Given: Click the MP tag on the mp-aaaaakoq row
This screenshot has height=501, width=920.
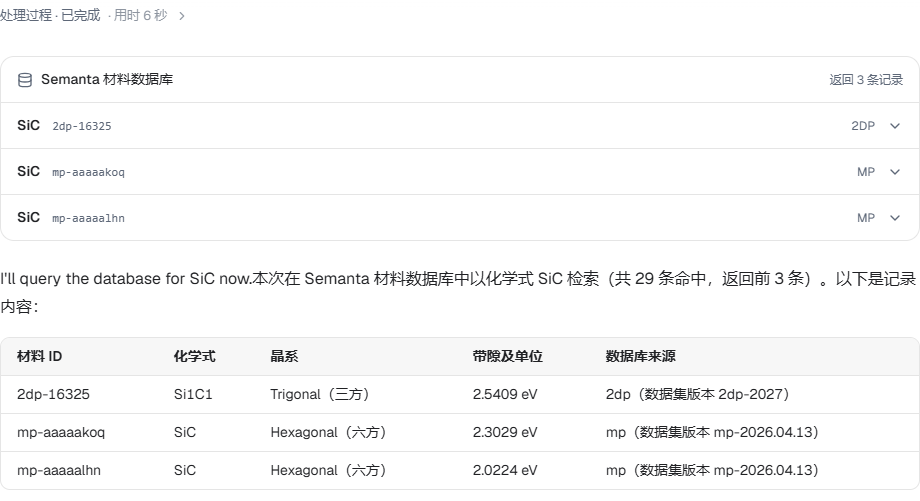Looking at the screenshot, I should click(x=866, y=172).
